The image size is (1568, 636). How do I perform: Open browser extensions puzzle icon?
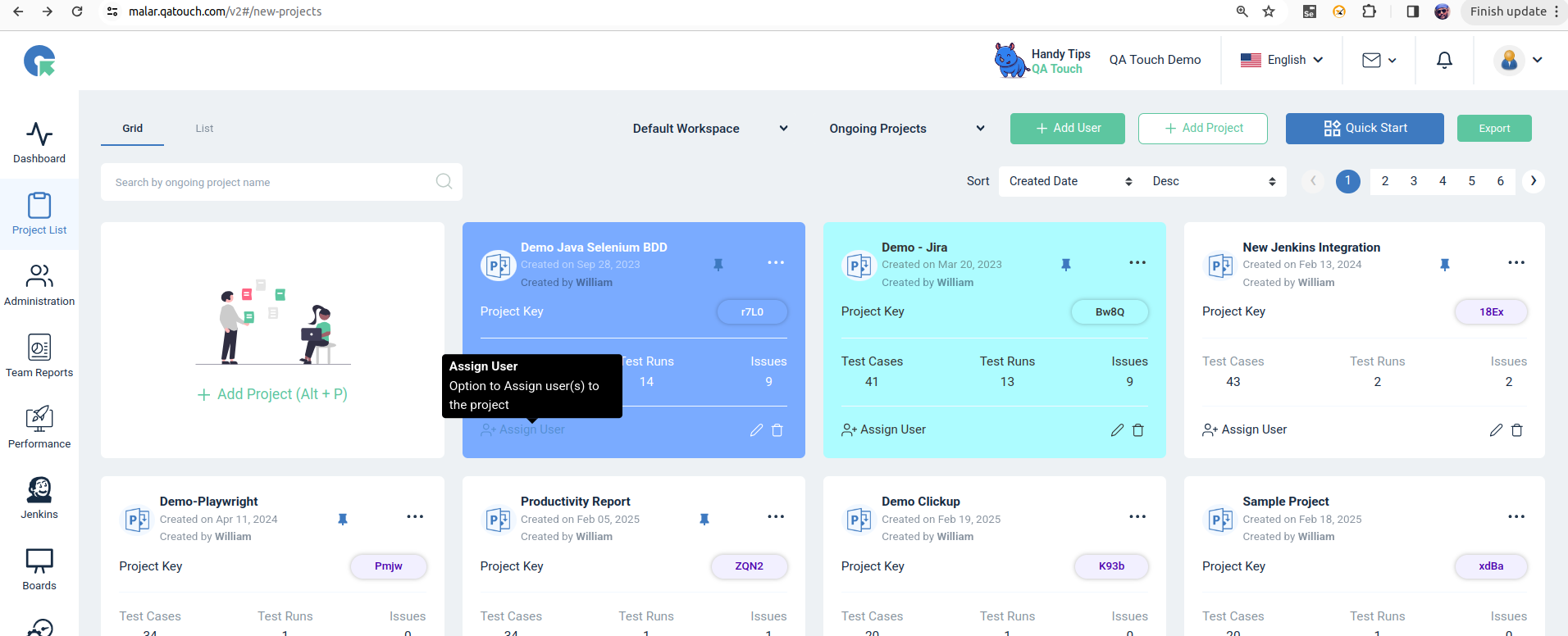1369,11
